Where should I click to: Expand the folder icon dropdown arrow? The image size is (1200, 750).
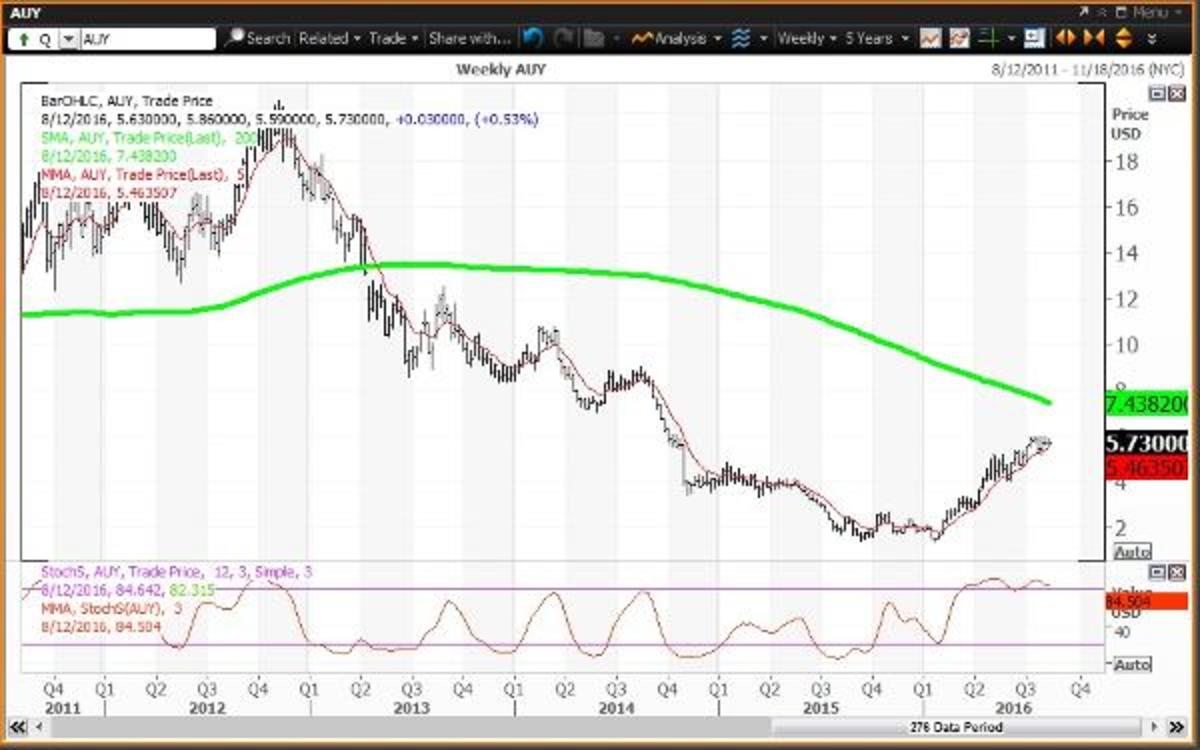coord(616,39)
